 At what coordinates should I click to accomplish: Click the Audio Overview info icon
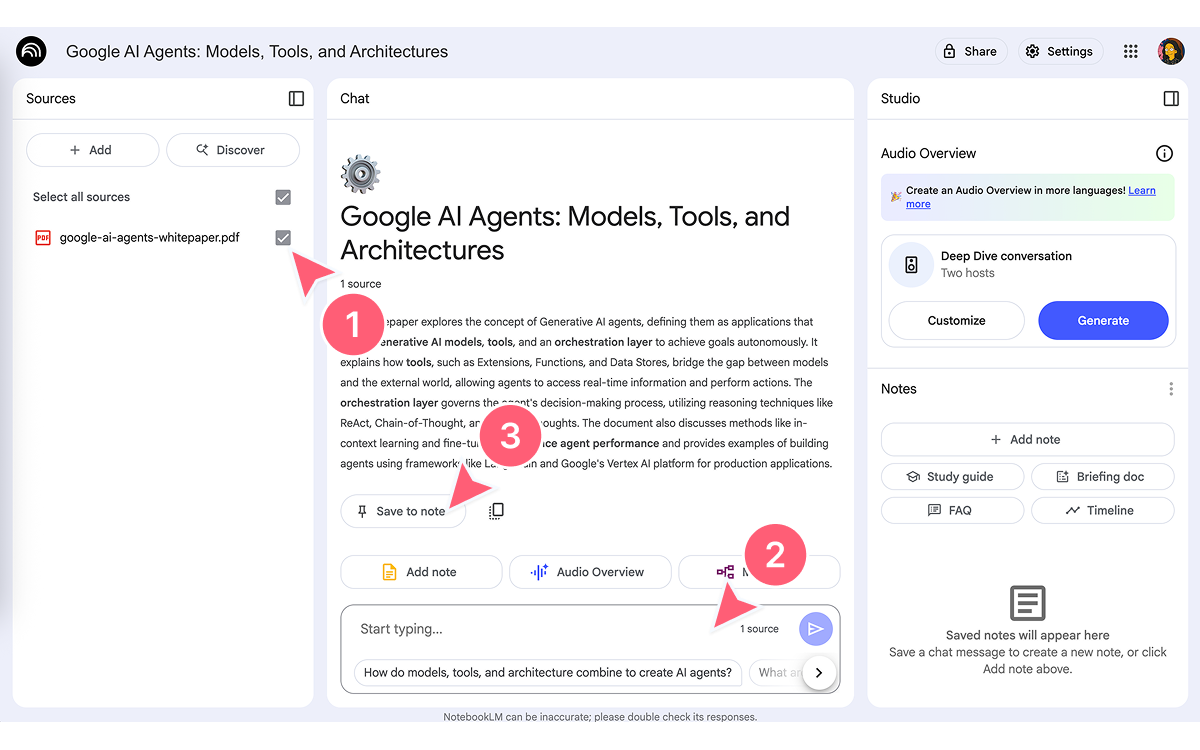[x=1164, y=153]
